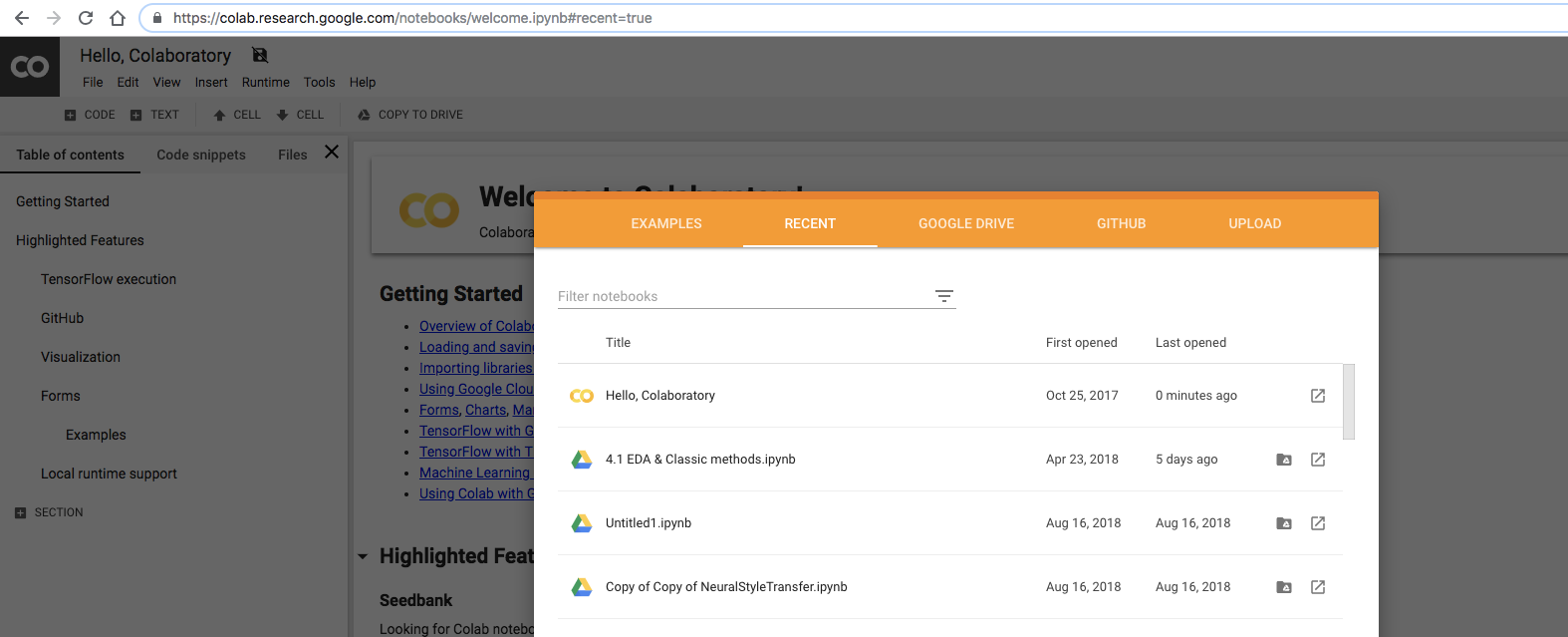
Task: Click Drive icon of NeuralStyleTransfer row
Action: click(582, 587)
